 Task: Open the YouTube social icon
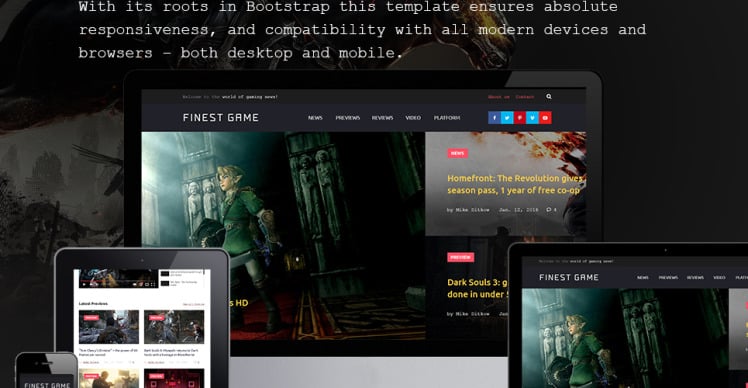coord(545,118)
